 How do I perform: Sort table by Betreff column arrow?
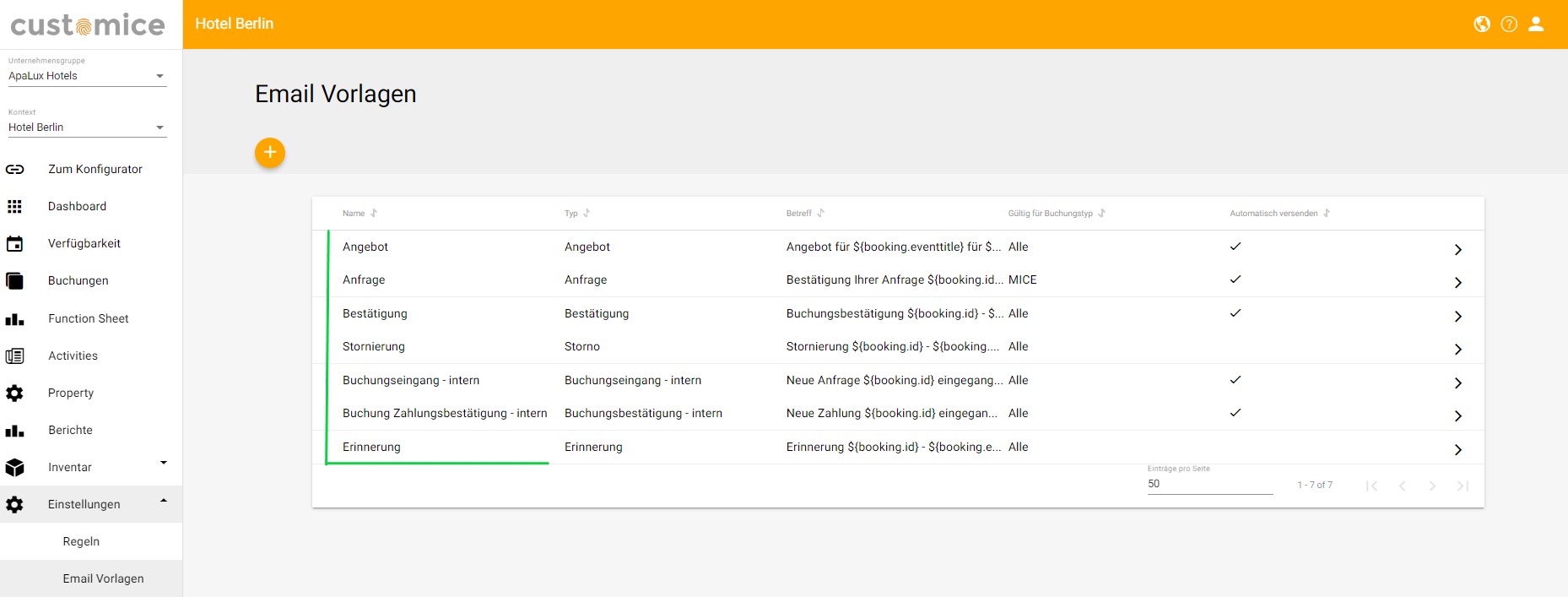coord(820,213)
